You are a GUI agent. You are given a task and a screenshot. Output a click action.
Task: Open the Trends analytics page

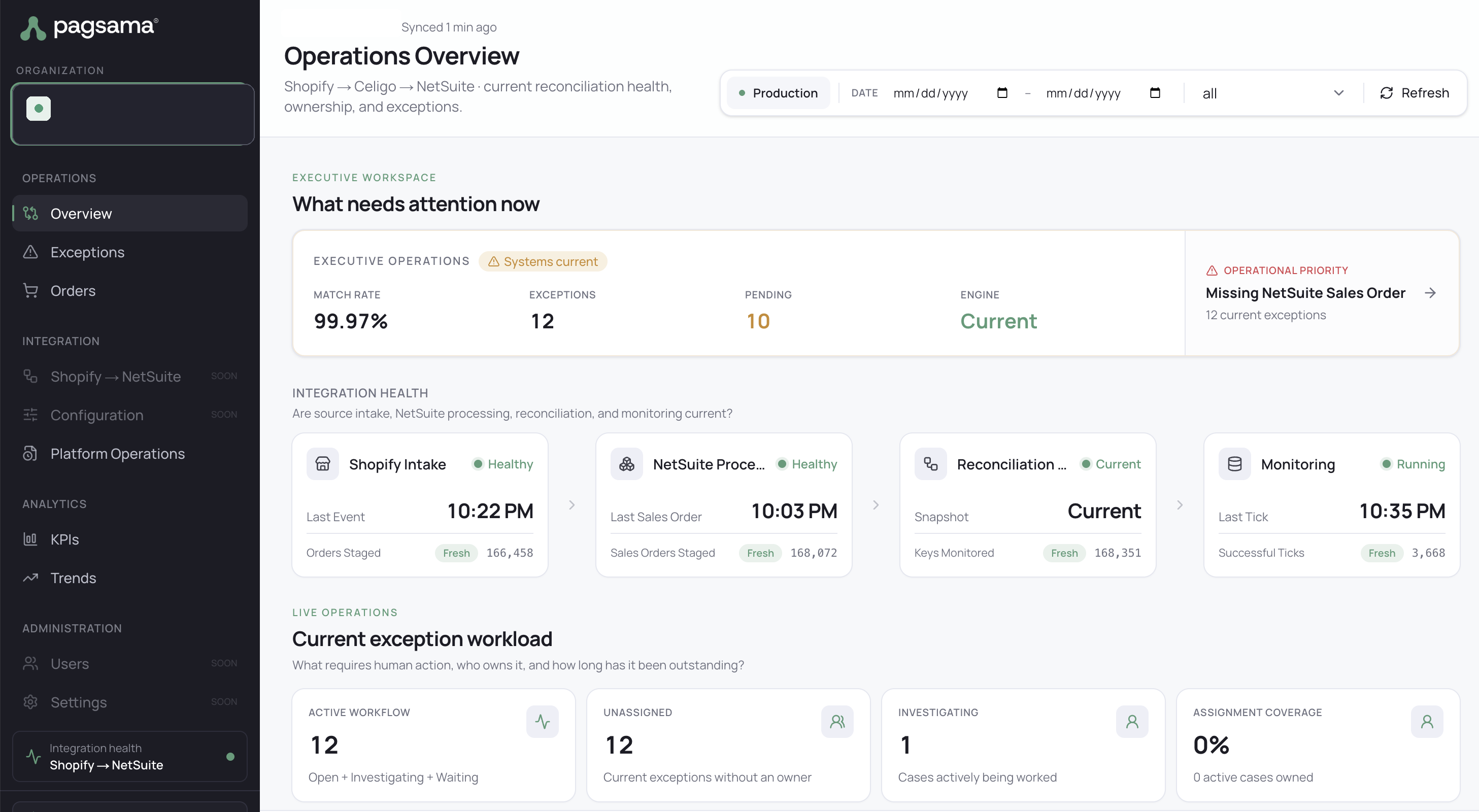[x=130, y=577]
